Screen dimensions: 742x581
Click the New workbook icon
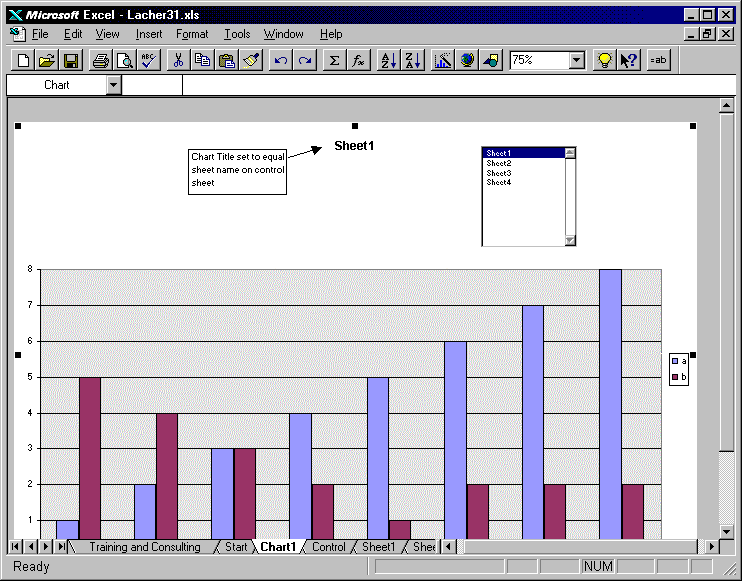pyautogui.click(x=23, y=61)
